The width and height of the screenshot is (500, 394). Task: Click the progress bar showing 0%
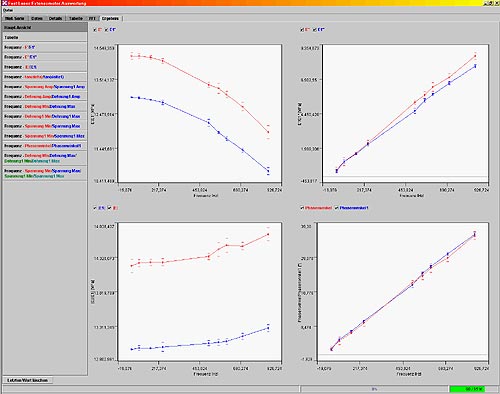coord(374,389)
